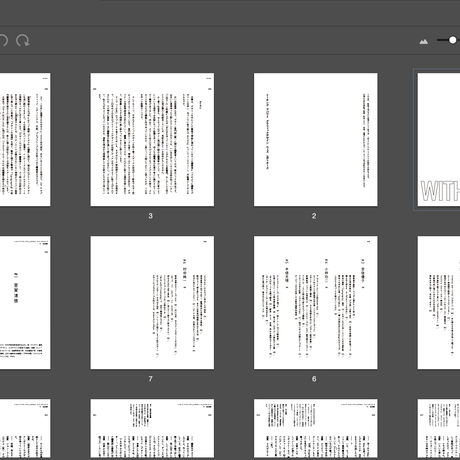Select the bottom row thumbnail below page 6
Image resolution: width=460 pixels, height=460 pixels.
click(x=316, y=428)
